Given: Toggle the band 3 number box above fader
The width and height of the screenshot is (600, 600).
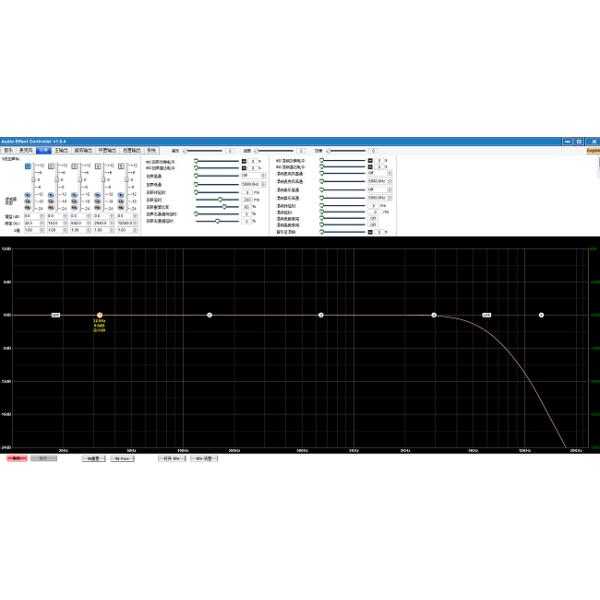Looking at the screenshot, I should click(x=74, y=166).
